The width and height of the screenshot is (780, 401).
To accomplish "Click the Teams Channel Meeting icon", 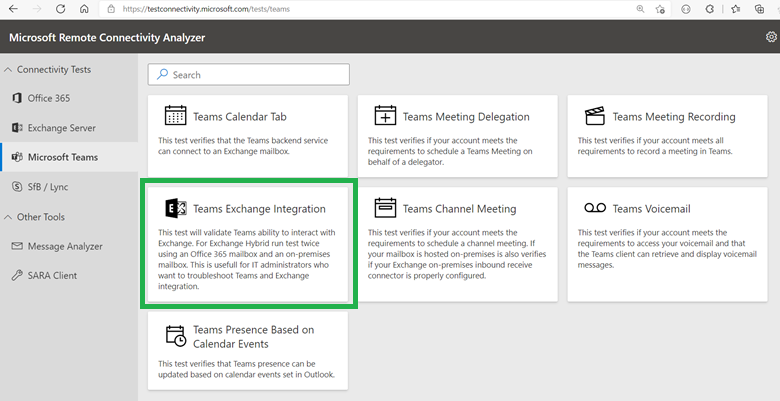I will click(x=385, y=207).
